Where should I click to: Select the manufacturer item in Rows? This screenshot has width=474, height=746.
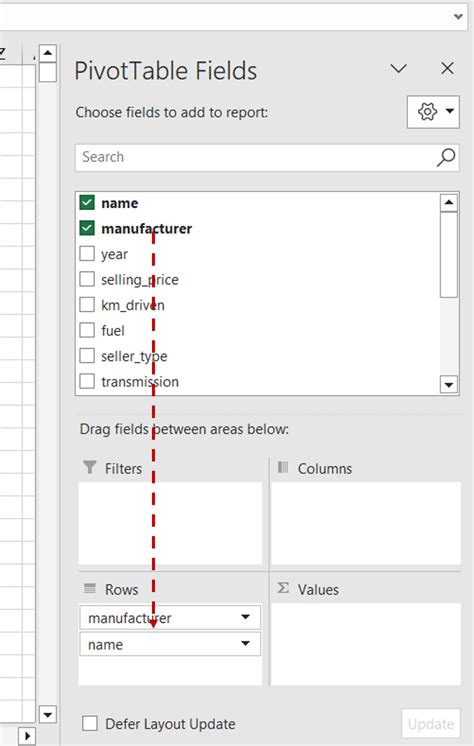170,618
